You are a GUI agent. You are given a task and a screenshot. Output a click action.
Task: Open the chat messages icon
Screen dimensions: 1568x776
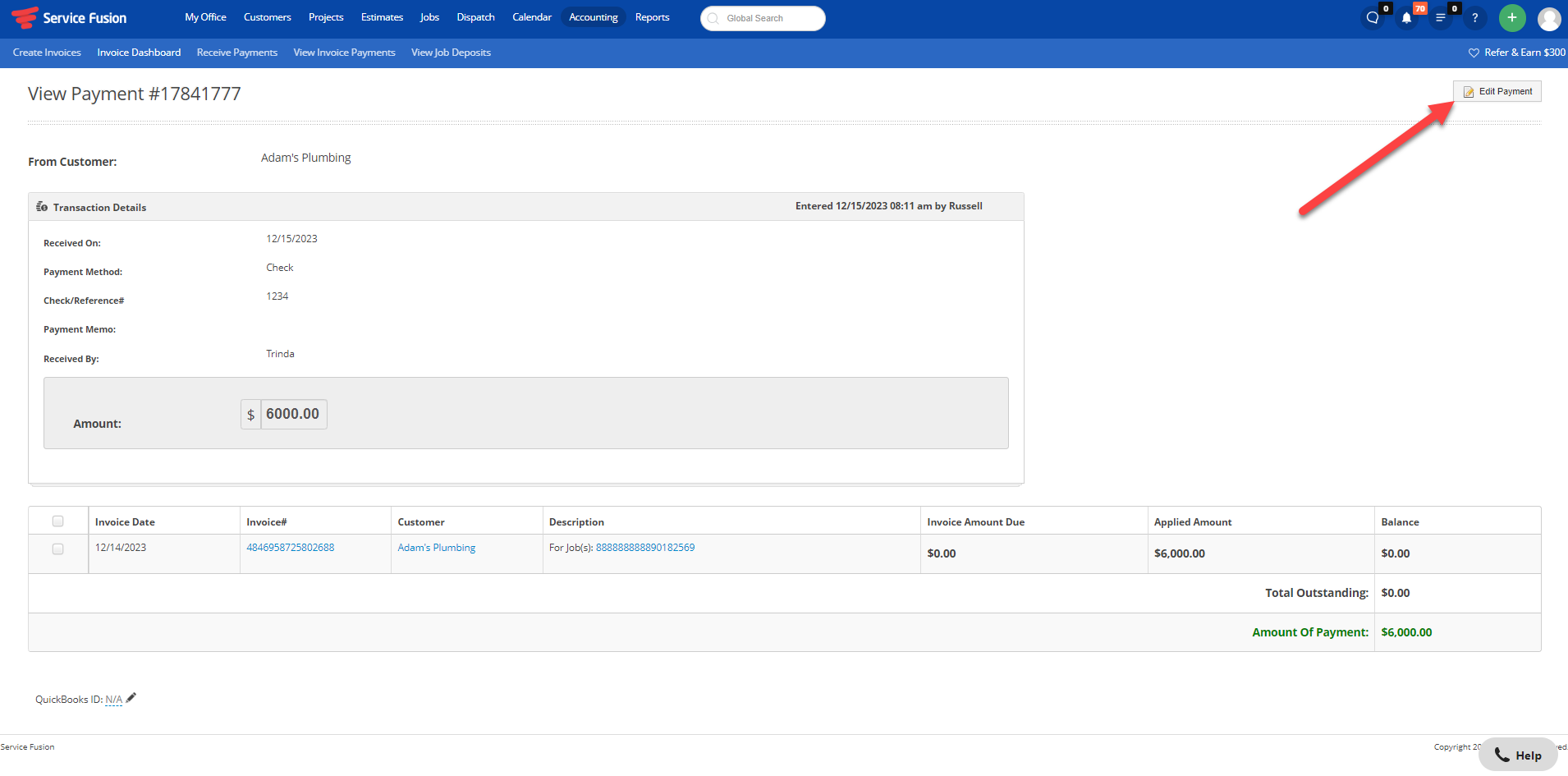[x=1373, y=17]
